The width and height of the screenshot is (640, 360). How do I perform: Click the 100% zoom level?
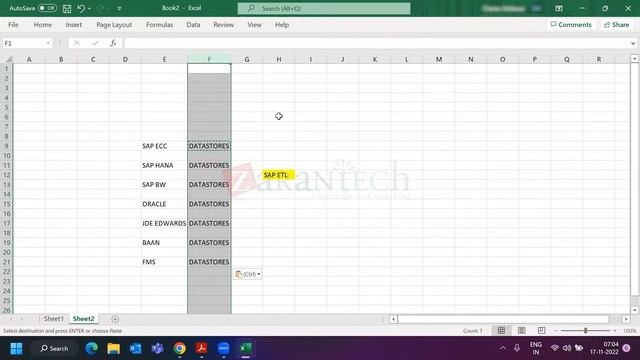coord(629,331)
